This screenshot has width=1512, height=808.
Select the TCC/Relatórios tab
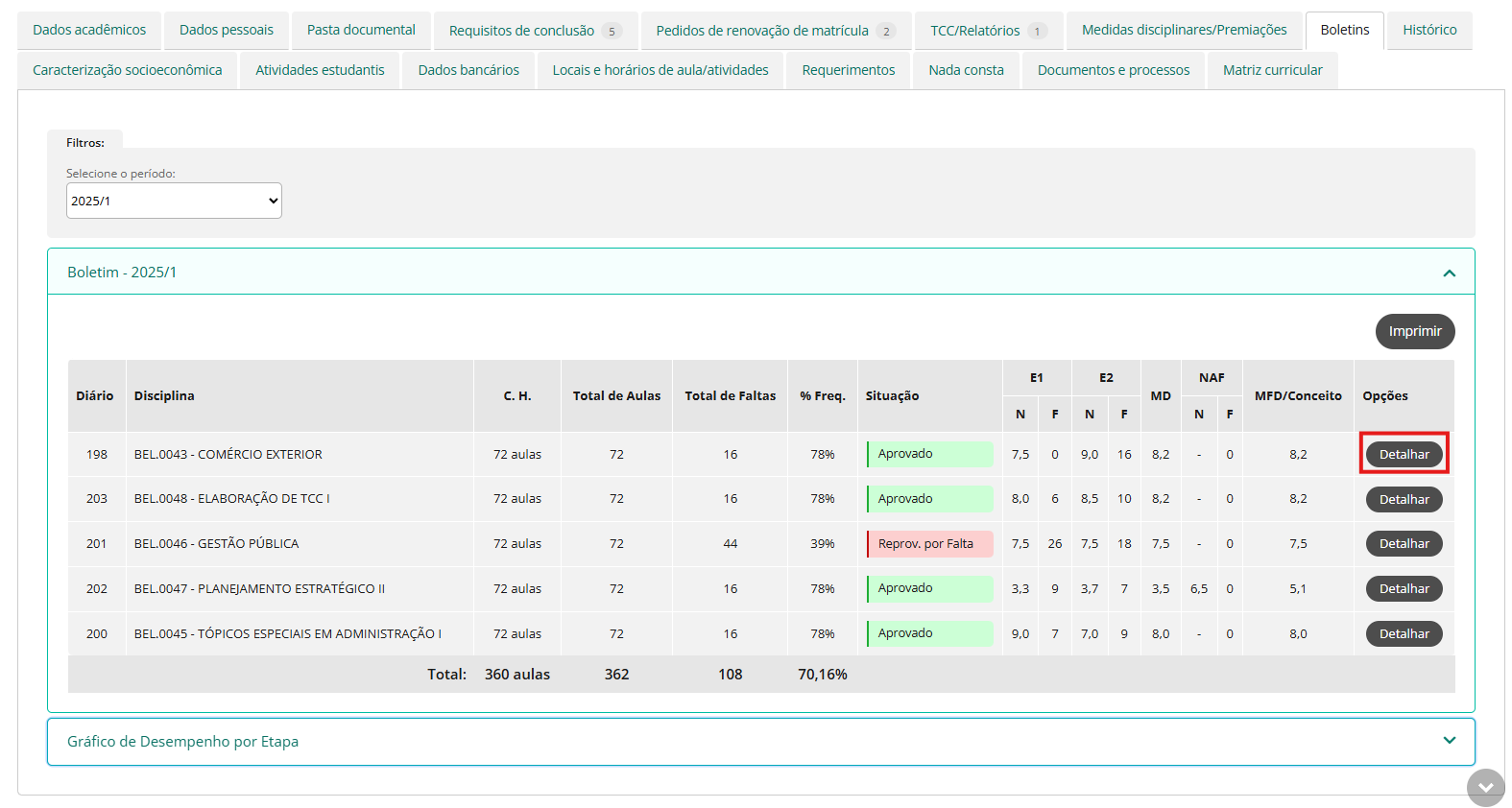pos(988,31)
